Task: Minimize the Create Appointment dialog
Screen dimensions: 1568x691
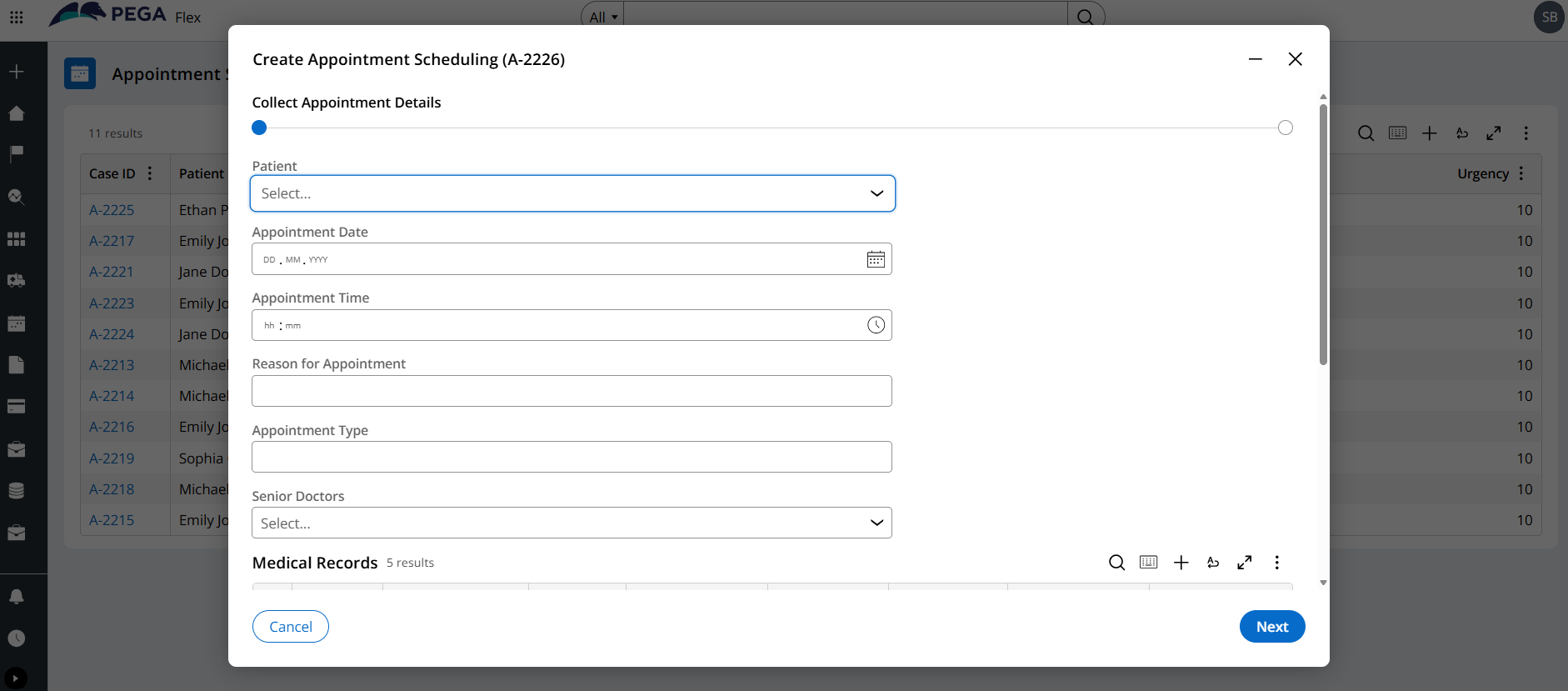Action: (1255, 59)
